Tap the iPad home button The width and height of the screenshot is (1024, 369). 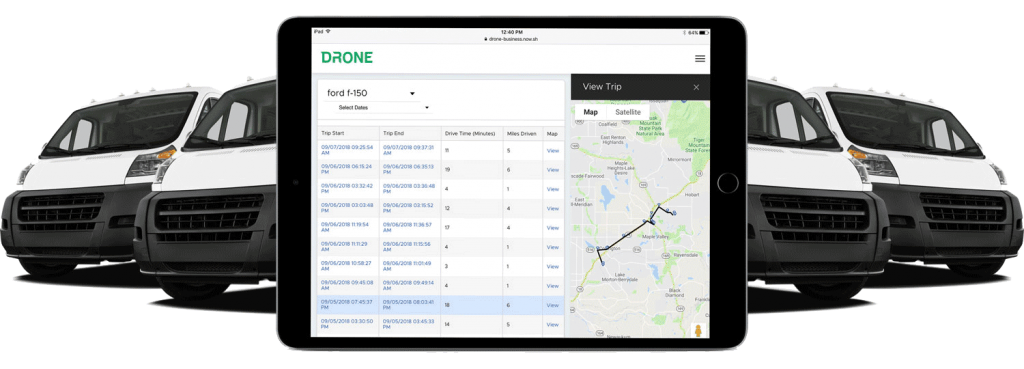coord(728,183)
